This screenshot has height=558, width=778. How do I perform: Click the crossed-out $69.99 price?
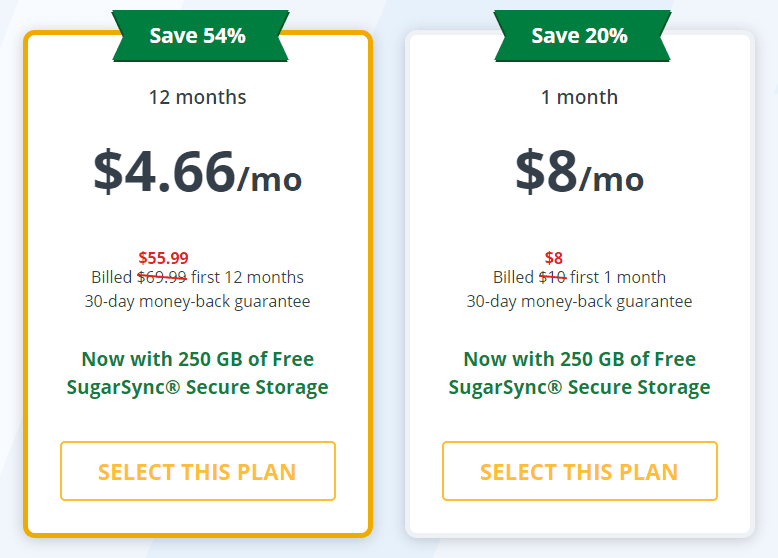(162, 277)
